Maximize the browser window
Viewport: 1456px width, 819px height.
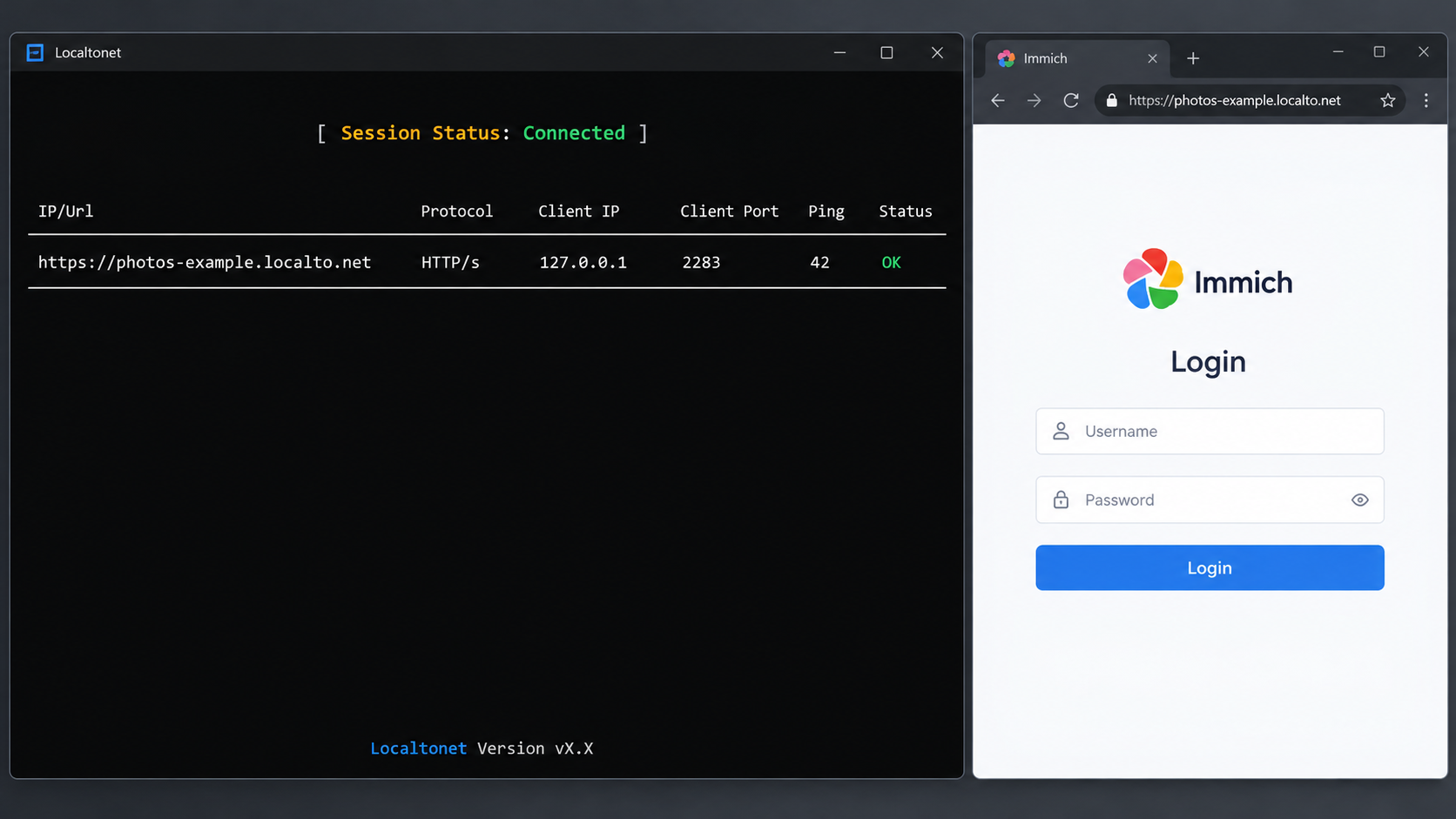click(1379, 52)
